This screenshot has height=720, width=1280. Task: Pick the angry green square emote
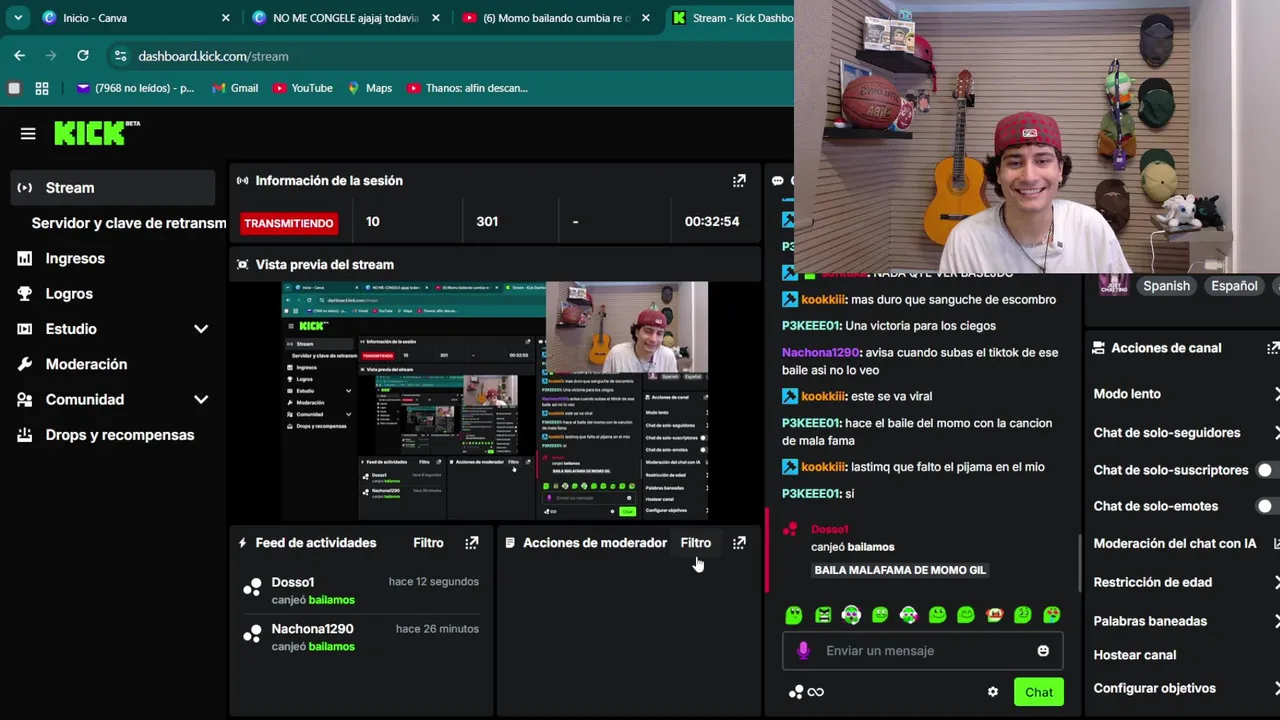[x=823, y=615]
